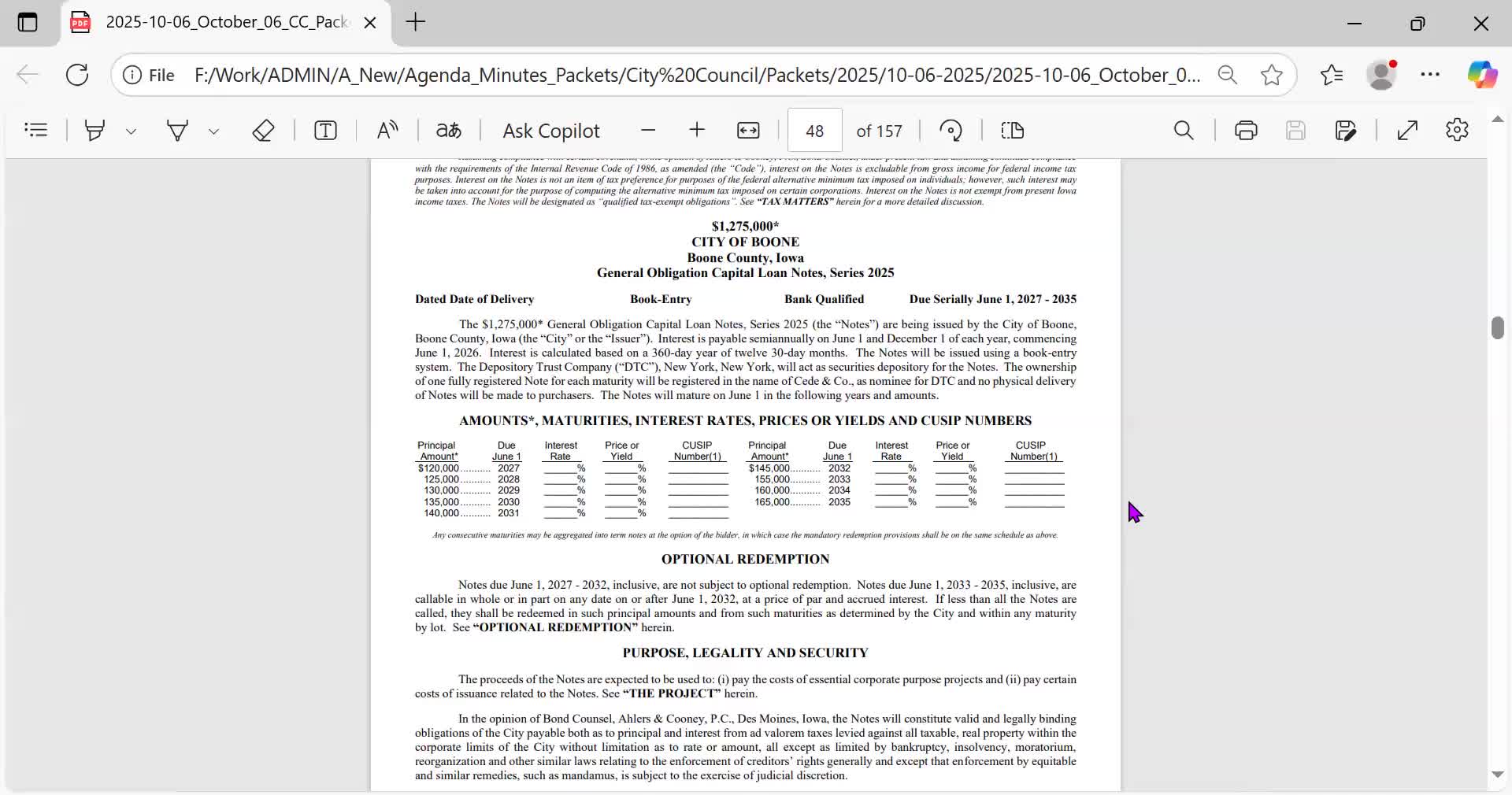Click the Book-Entry label

[x=661, y=299]
